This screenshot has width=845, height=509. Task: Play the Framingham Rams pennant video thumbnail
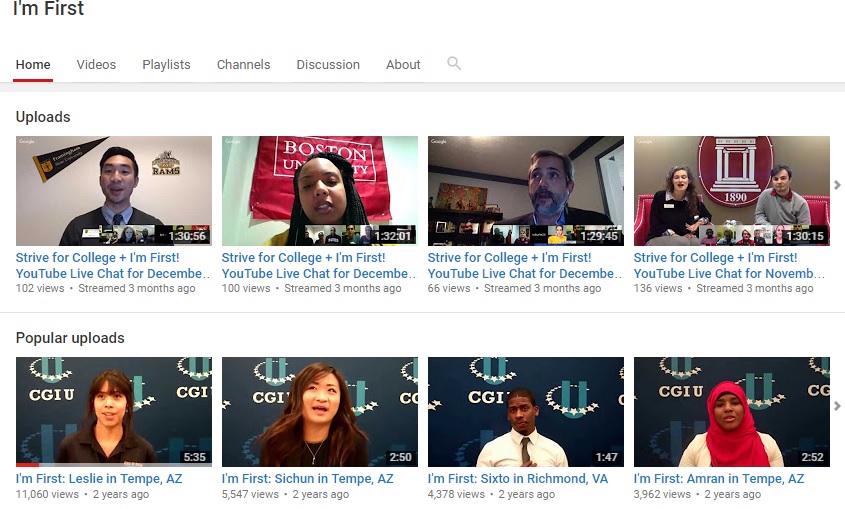coord(114,191)
